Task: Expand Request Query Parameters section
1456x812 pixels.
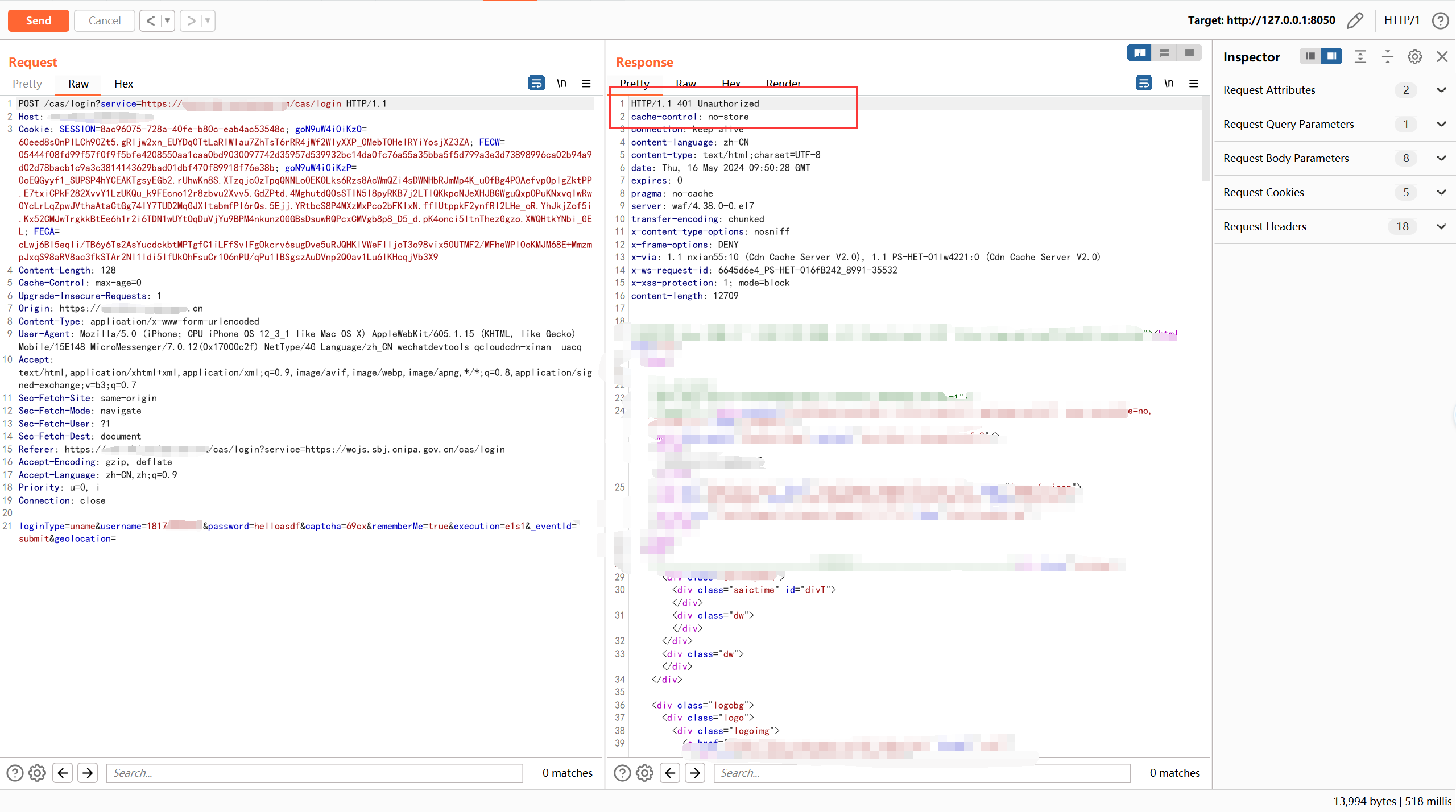Action: [x=1335, y=124]
